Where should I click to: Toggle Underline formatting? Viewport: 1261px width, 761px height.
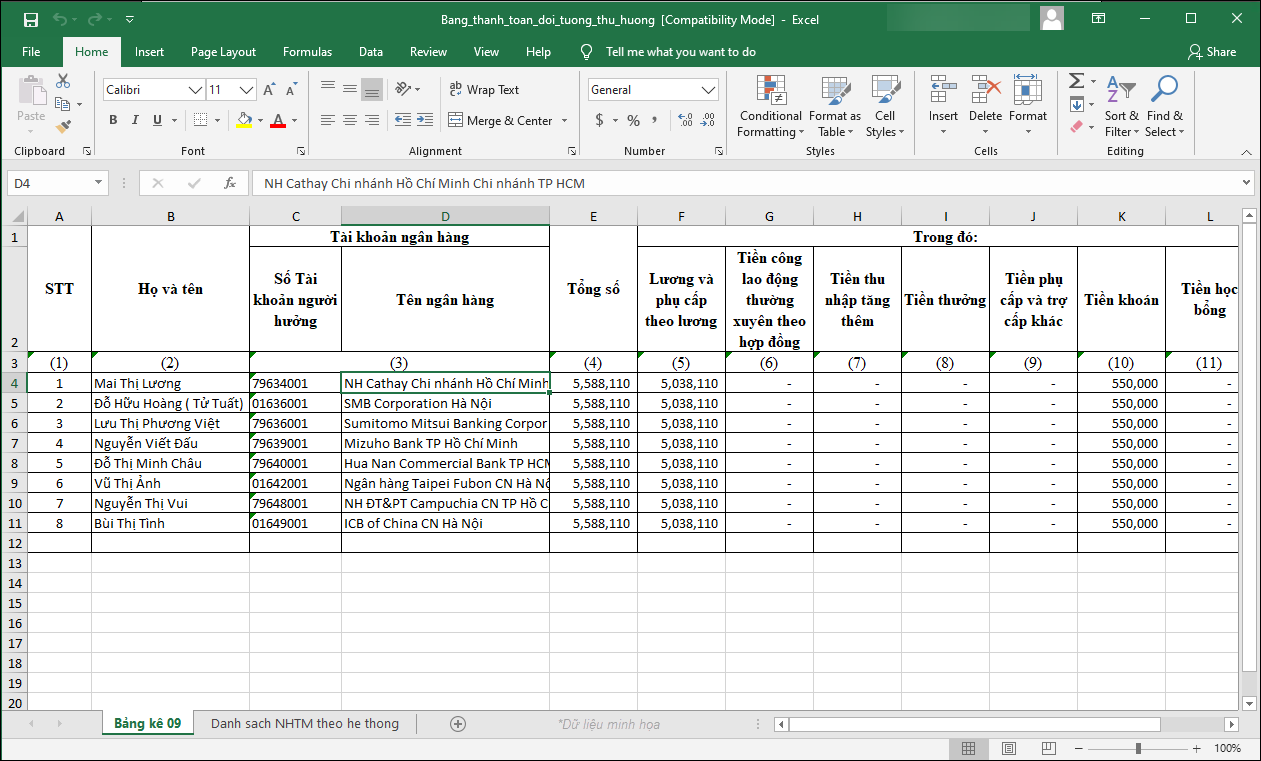158,120
